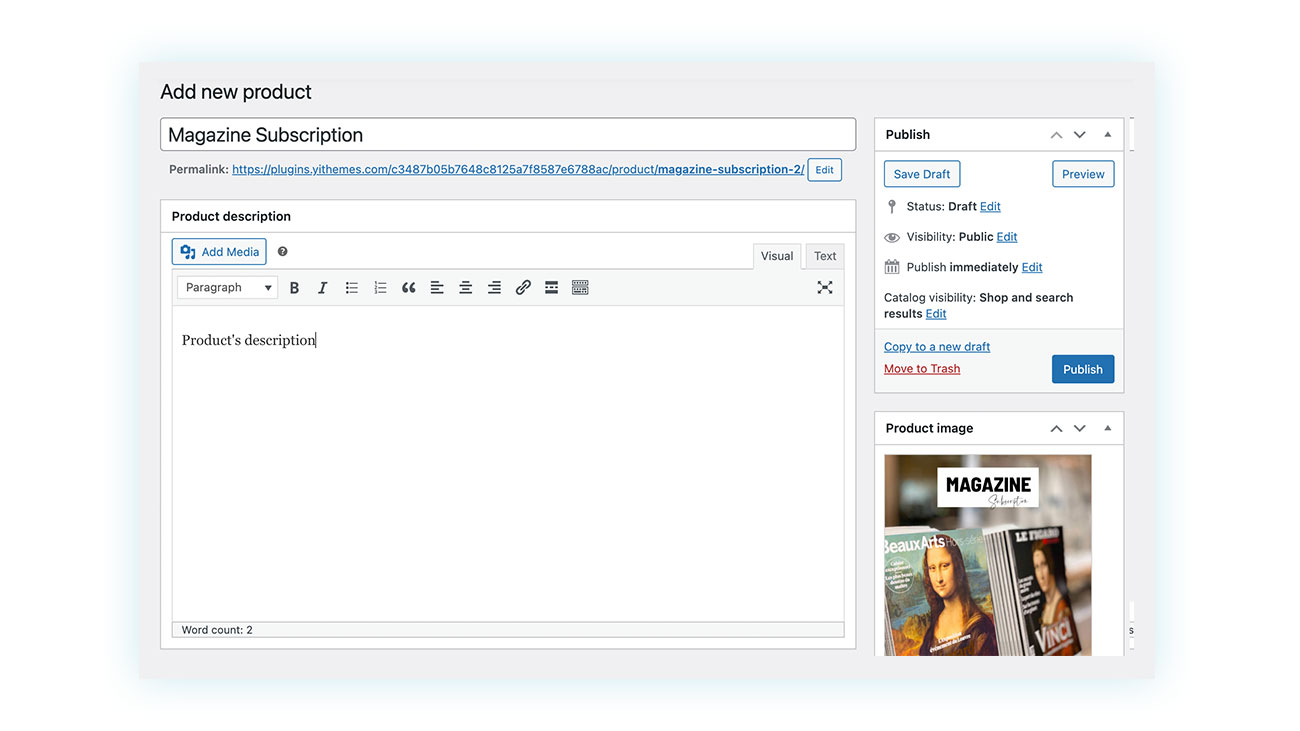The image size is (1300, 731).
Task: Collapse the Publish panel
Action: click(x=1108, y=135)
